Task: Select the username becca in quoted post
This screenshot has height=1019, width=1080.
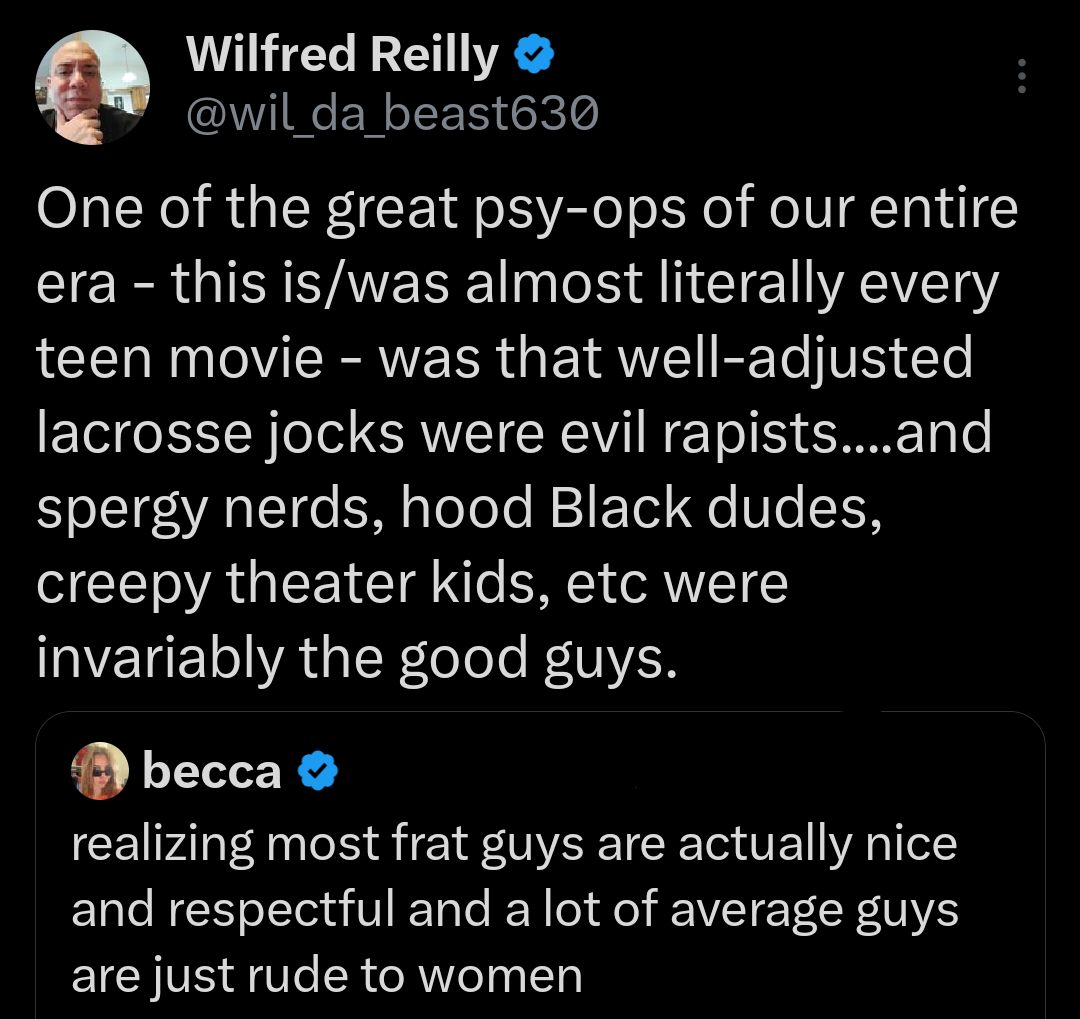Action: pyautogui.click(x=210, y=770)
